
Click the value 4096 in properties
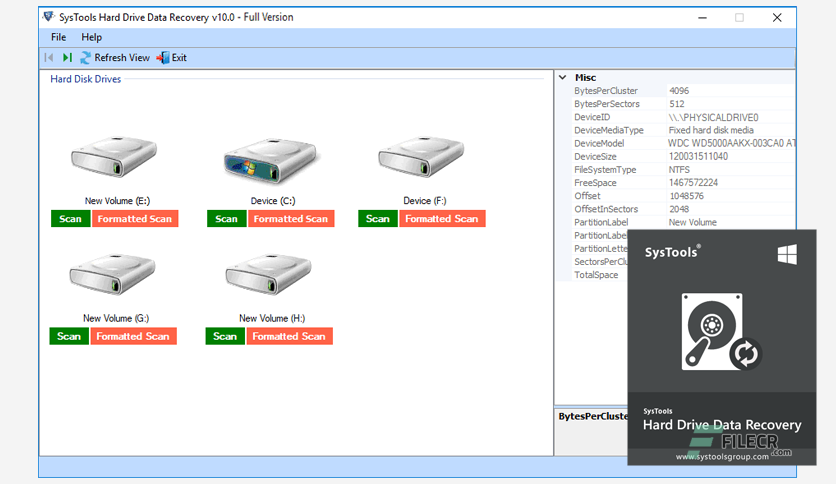tap(679, 91)
